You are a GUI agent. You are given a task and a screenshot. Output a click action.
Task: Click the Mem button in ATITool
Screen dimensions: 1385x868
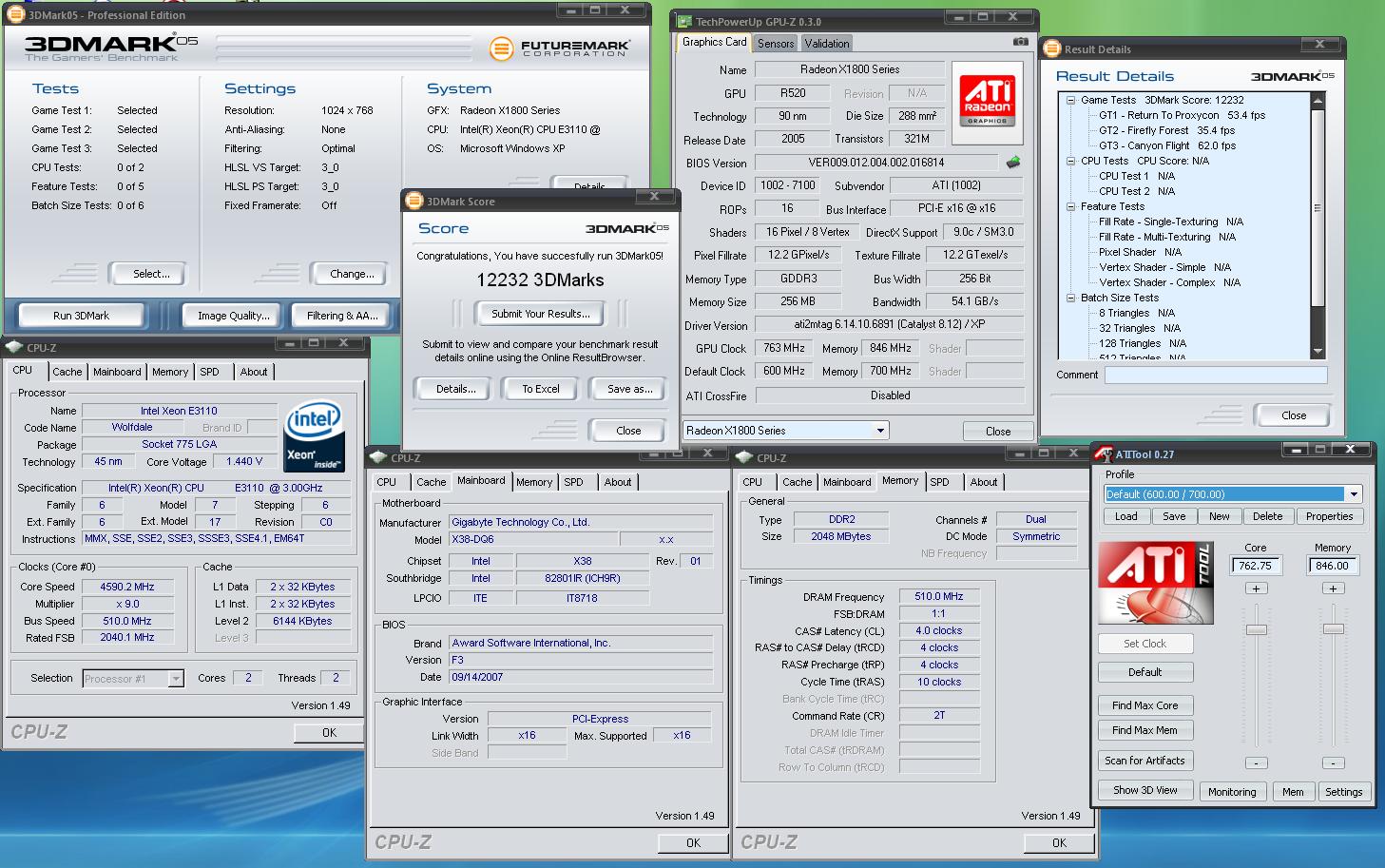[x=1293, y=791]
